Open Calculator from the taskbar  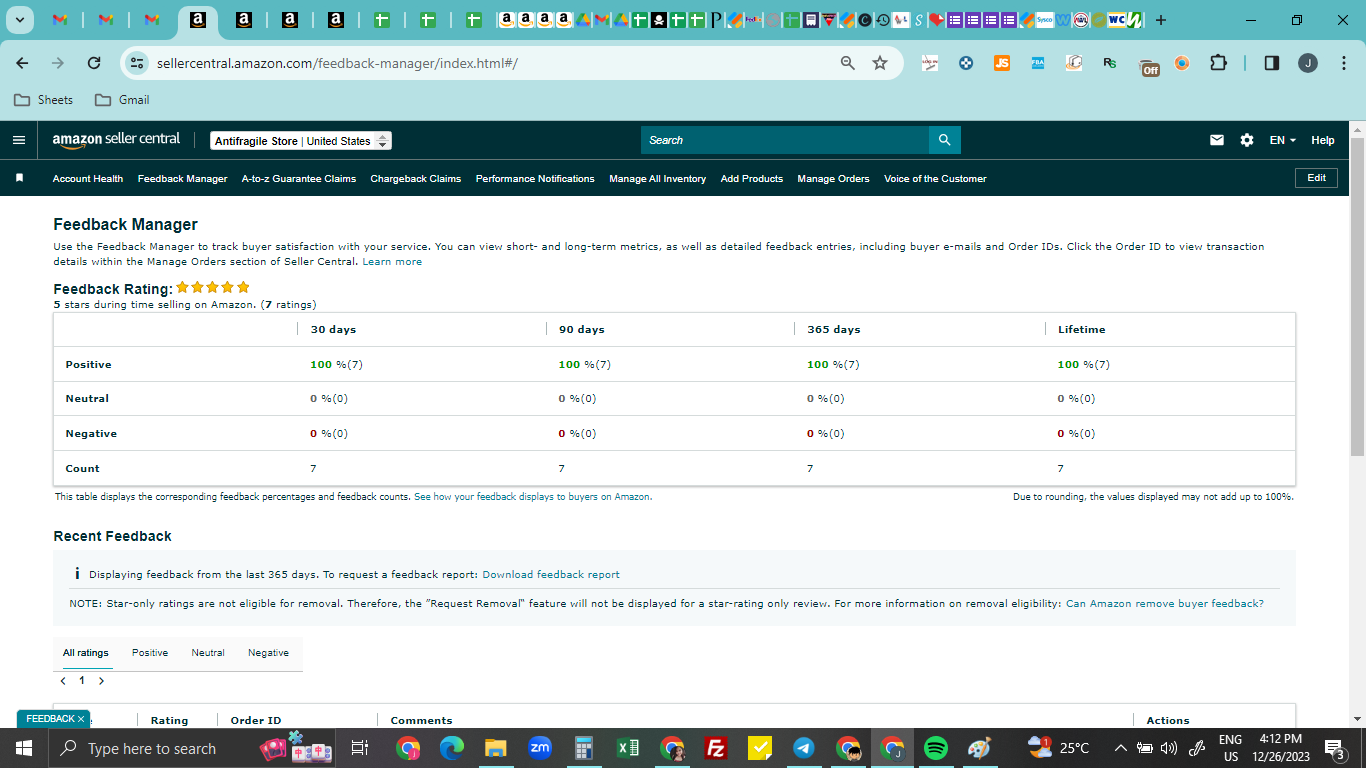point(584,748)
